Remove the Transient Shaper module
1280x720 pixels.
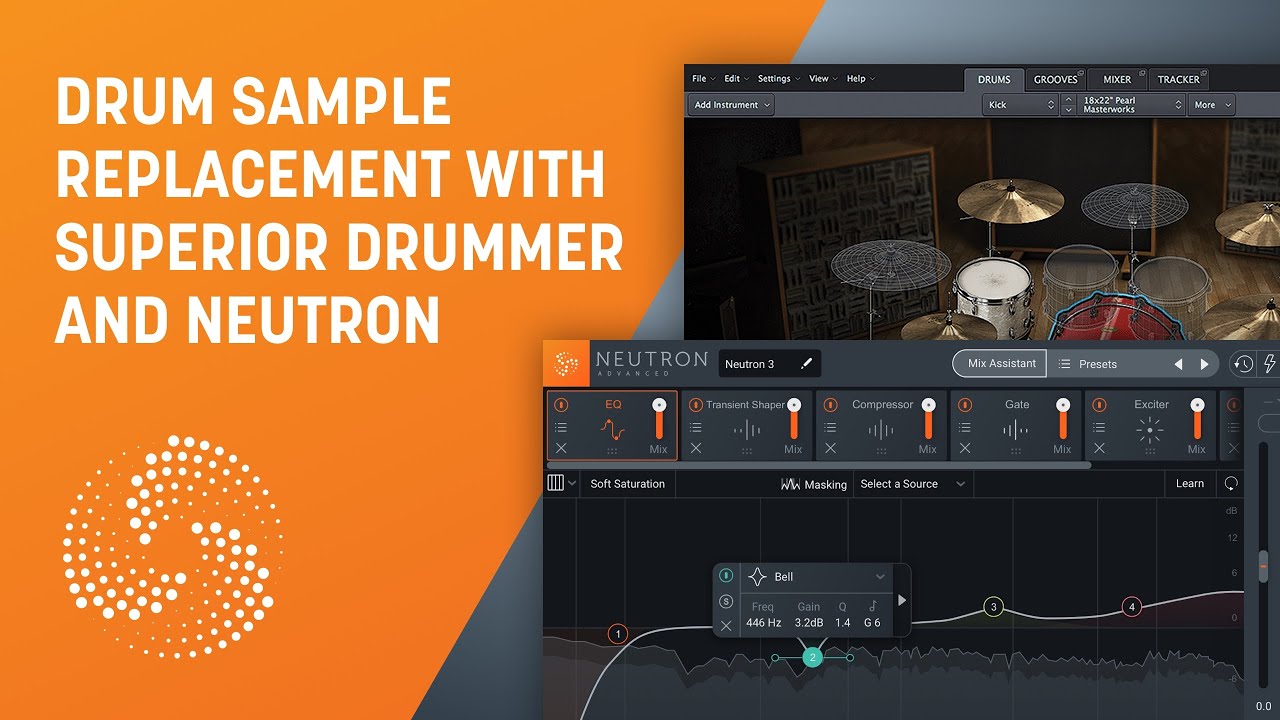tap(696, 449)
